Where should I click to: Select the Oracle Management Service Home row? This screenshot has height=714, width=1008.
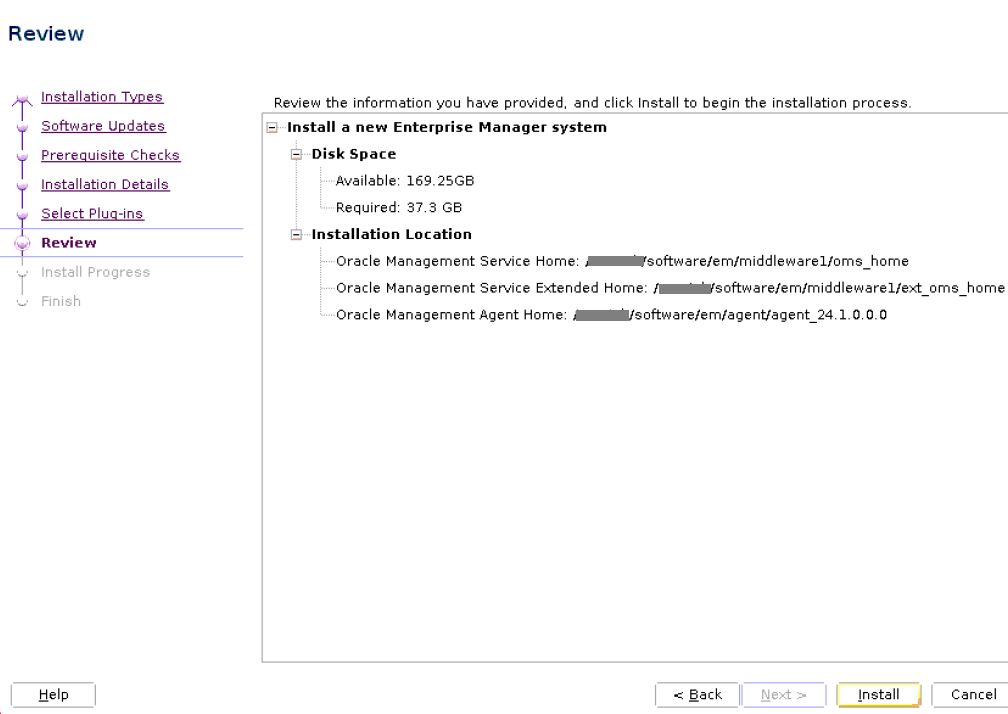pyautogui.click(x=622, y=261)
